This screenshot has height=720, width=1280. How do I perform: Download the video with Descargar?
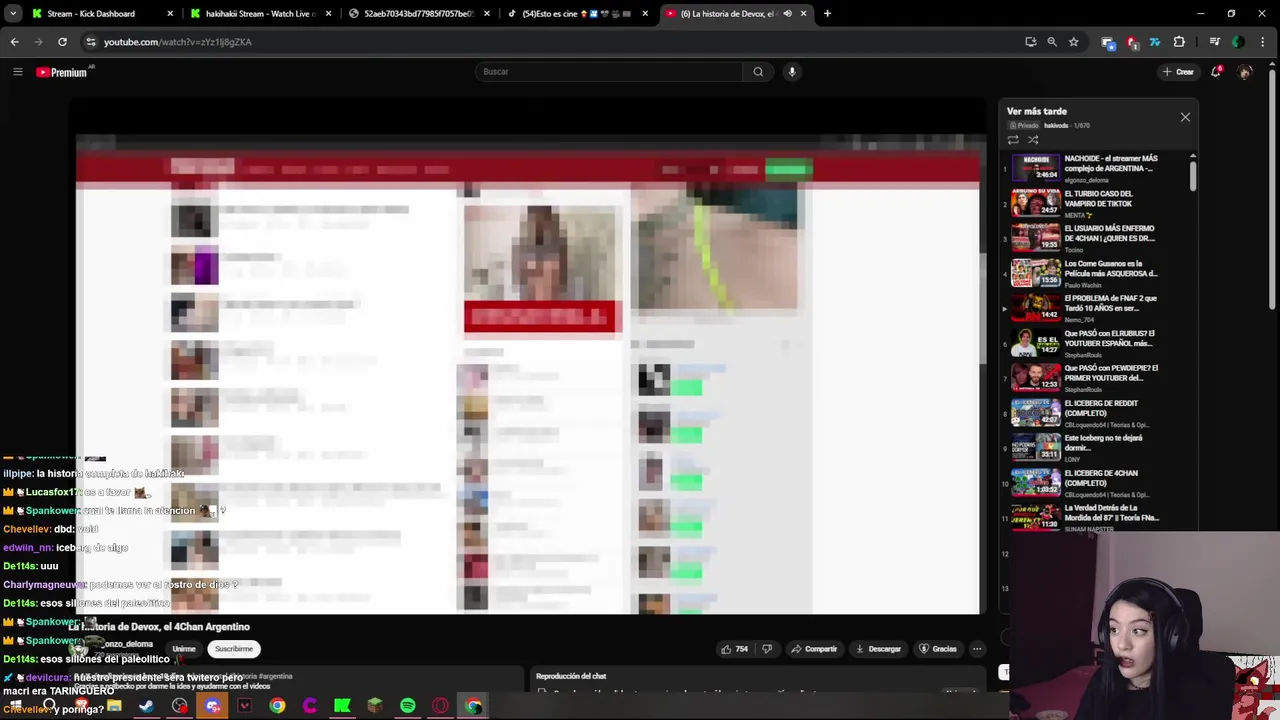click(878, 649)
